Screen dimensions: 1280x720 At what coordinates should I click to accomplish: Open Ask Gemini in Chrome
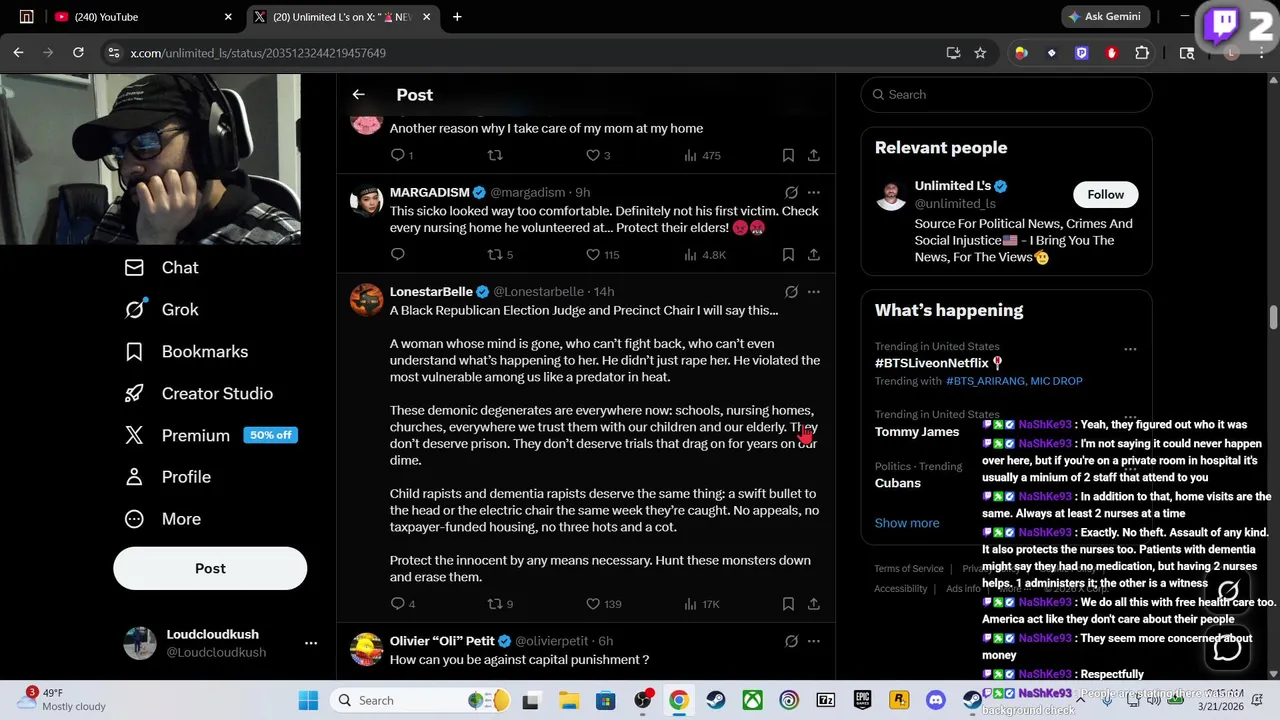click(1103, 16)
